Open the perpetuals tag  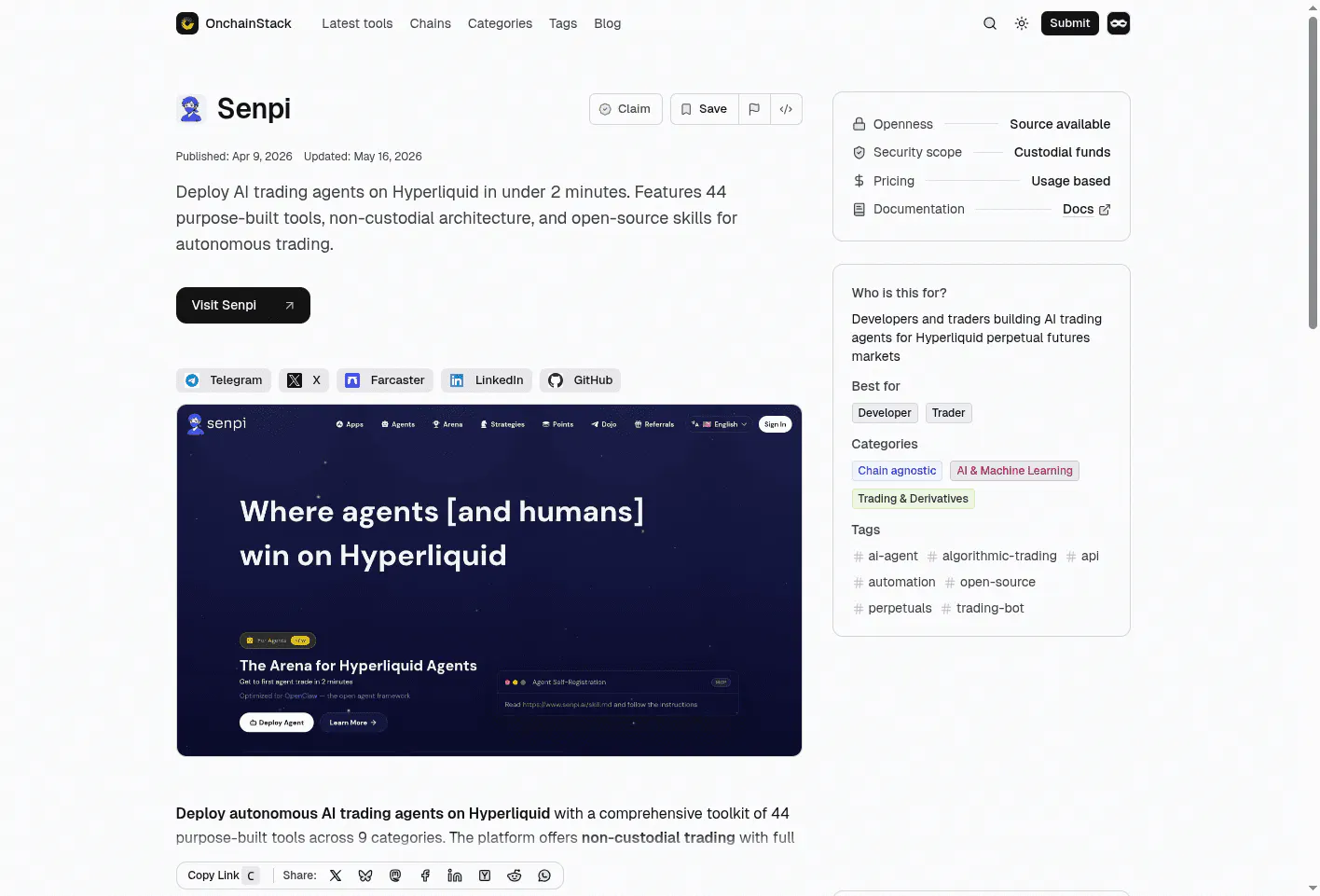pyautogui.click(x=892, y=608)
